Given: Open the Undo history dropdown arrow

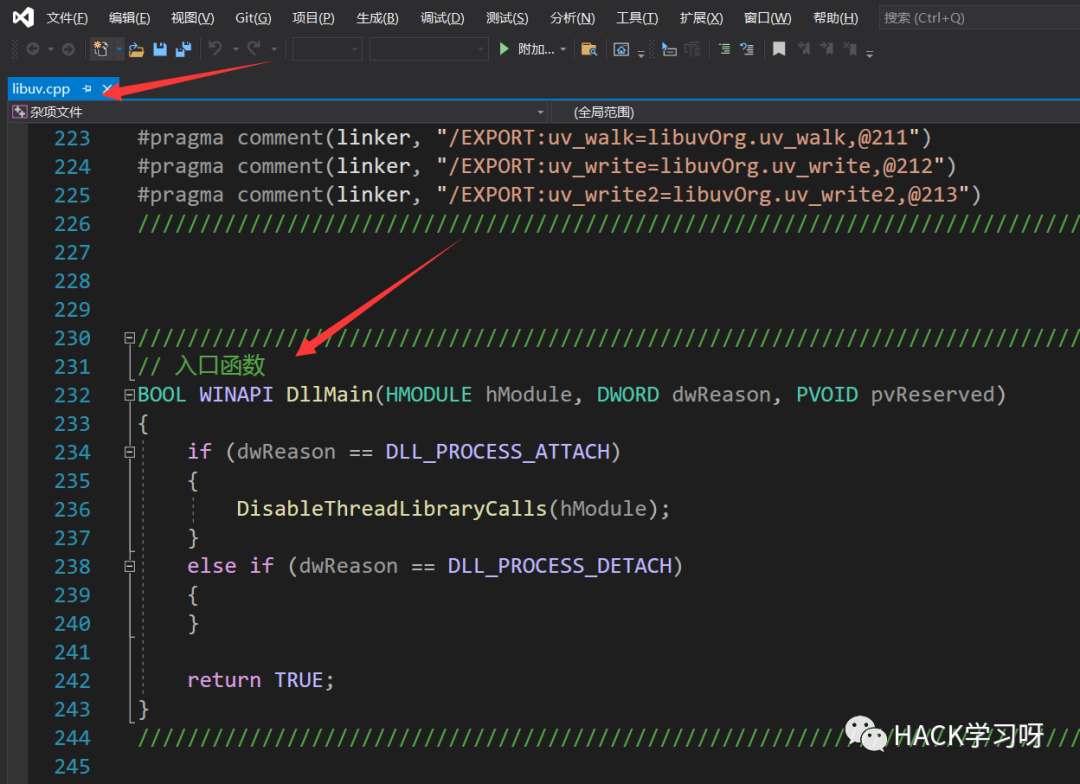Looking at the screenshot, I should coord(236,50).
